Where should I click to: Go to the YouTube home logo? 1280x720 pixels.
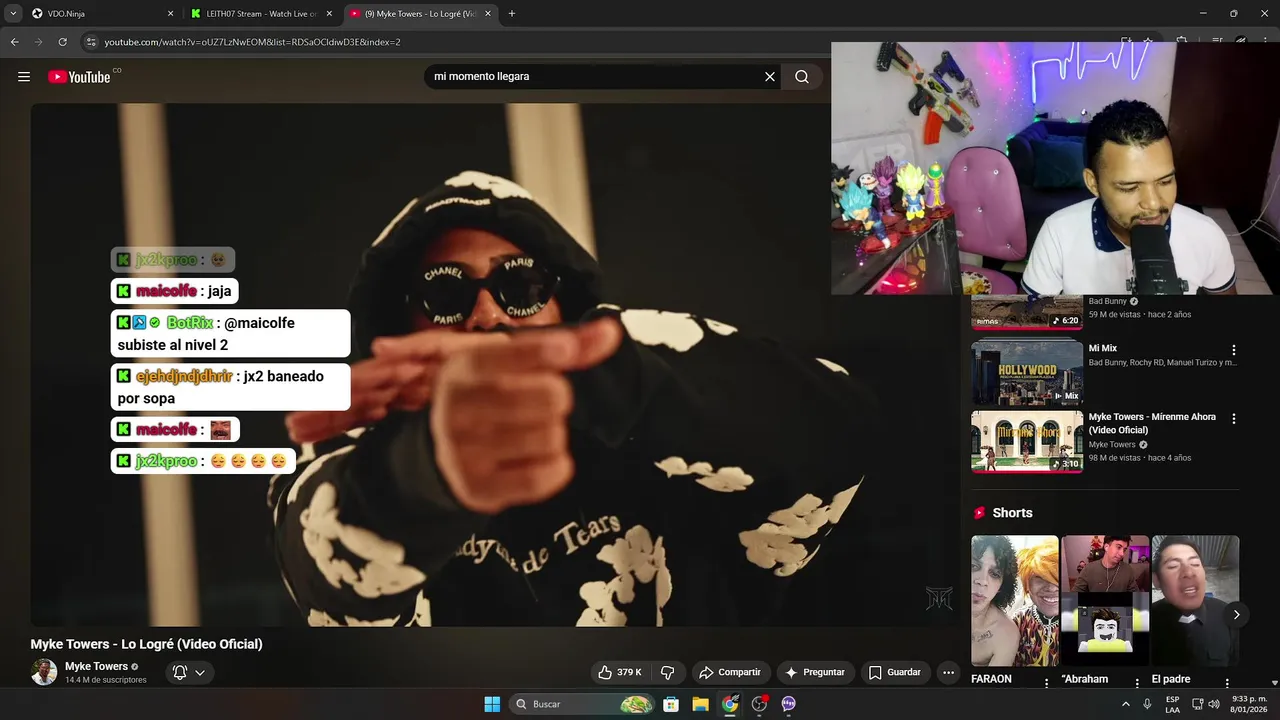tap(79, 77)
